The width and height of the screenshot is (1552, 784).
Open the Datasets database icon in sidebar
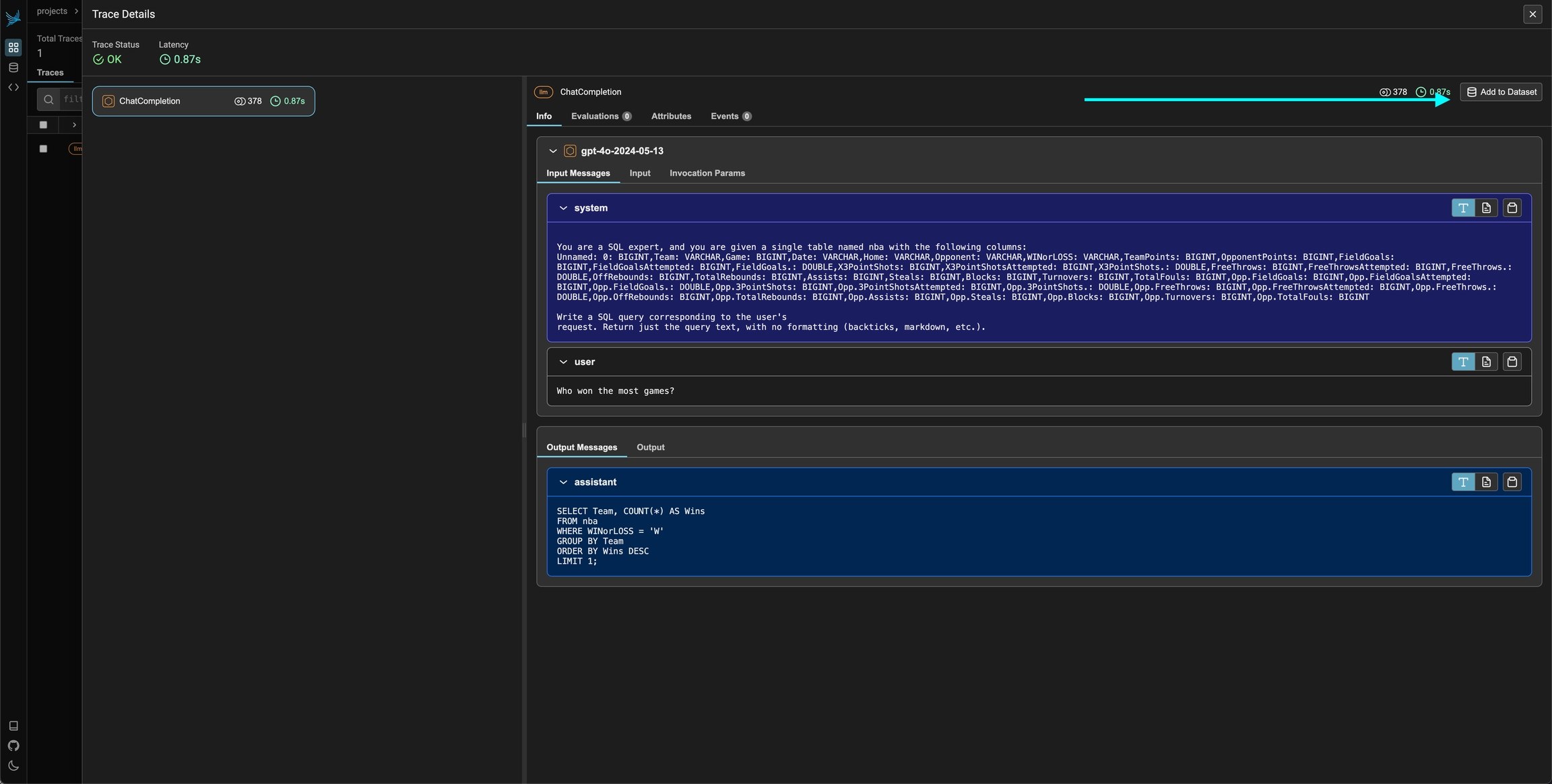(13, 67)
